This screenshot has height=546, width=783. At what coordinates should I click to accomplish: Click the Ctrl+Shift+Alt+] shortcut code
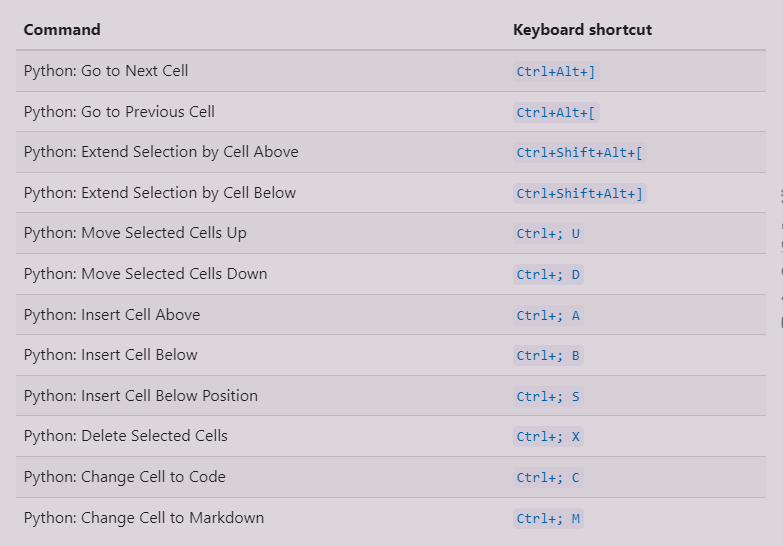click(x=579, y=194)
